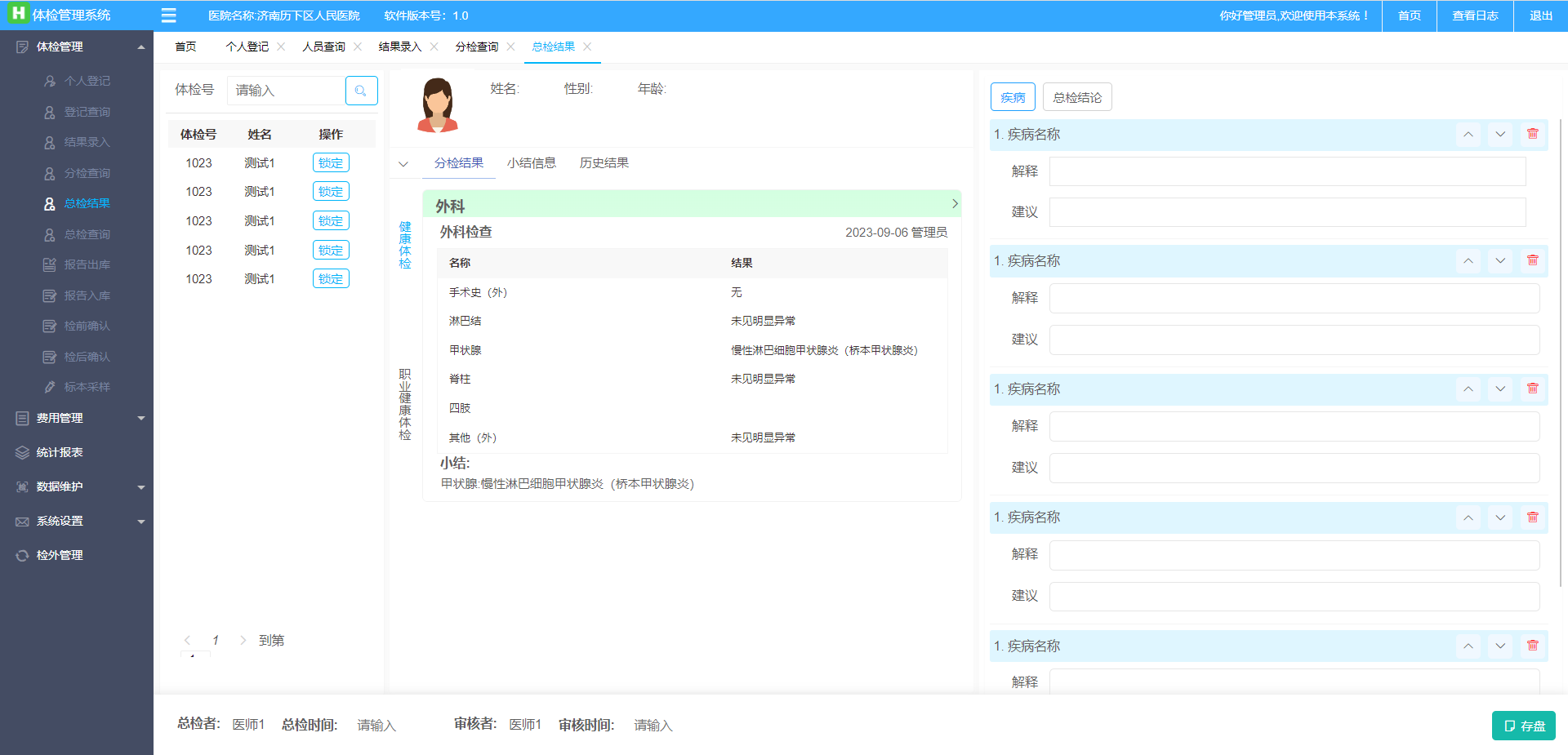Image resolution: width=1568 pixels, height=755 pixels.
Task: Open the 历史结果 tab
Action: pos(604,163)
